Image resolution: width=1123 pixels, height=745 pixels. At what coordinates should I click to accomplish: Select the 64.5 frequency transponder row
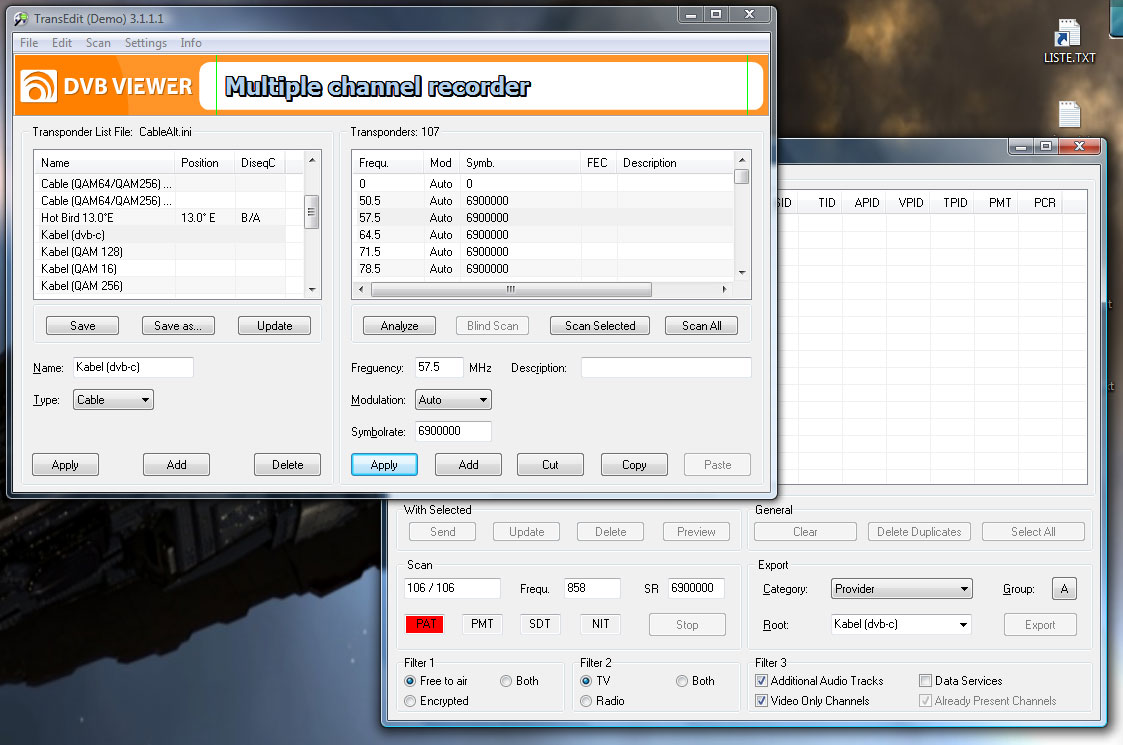(x=544, y=235)
